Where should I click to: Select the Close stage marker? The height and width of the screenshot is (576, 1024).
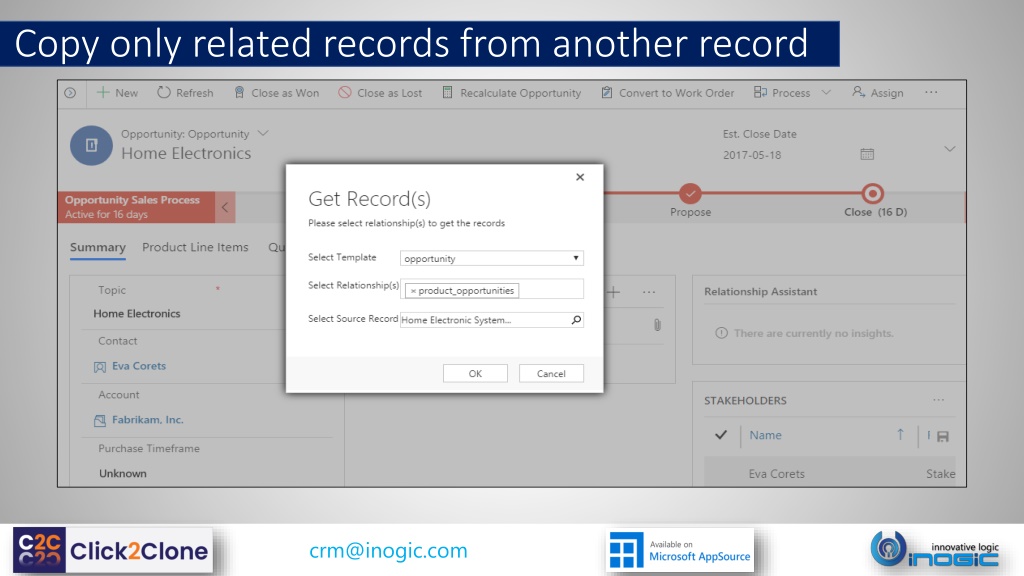[872, 193]
